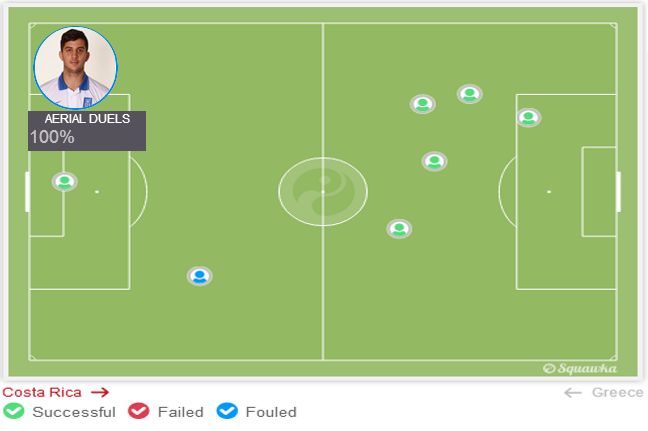Select the green marker on the right penalty-area line
Viewport: 648px width, 431px height.
pos(528,117)
